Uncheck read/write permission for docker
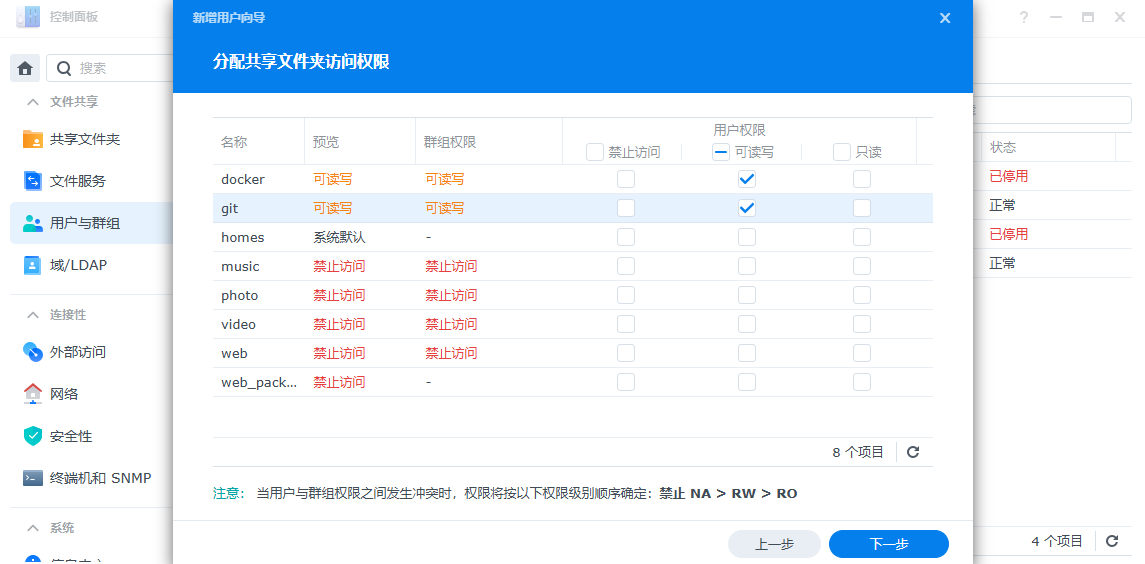The width and height of the screenshot is (1145, 564). pyautogui.click(x=746, y=179)
